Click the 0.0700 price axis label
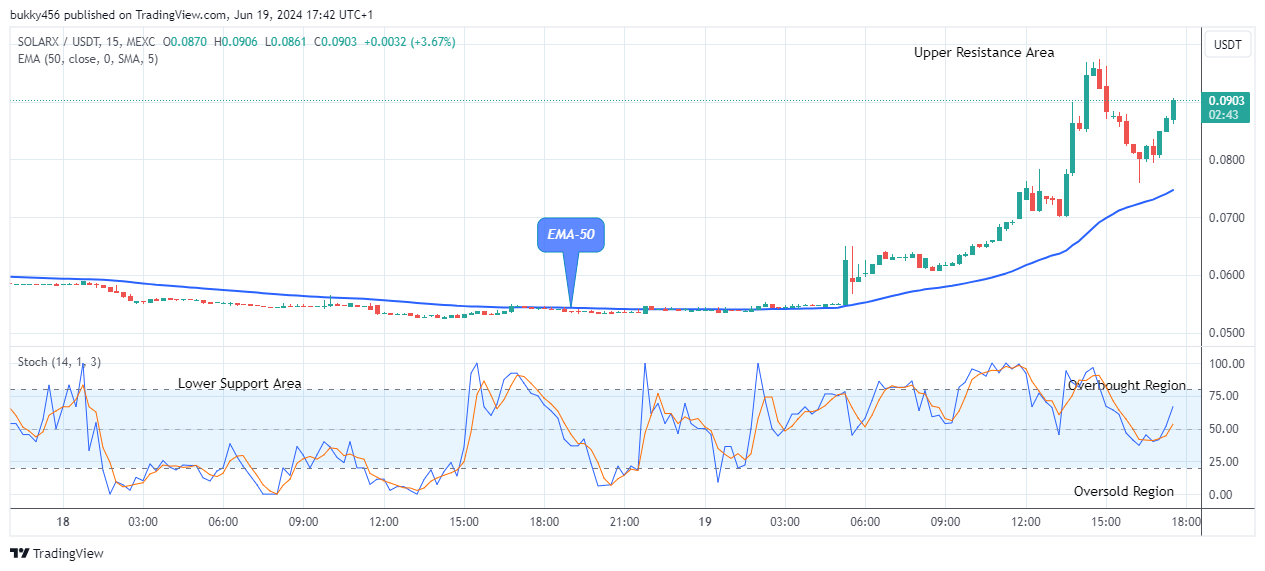 pyautogui.click(x=1225, y=218)
